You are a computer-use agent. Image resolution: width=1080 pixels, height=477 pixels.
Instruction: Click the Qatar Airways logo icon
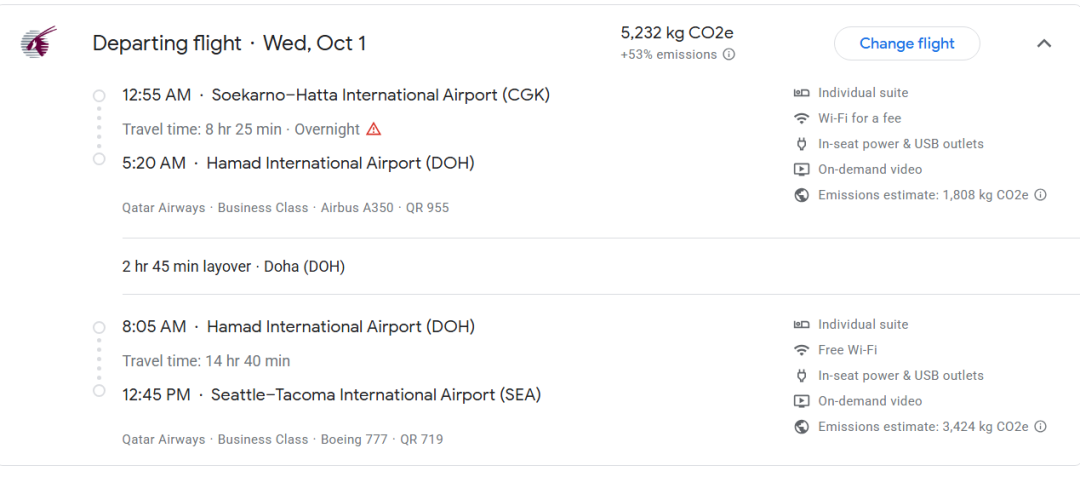pyautogui.click(x=39, y=42)
